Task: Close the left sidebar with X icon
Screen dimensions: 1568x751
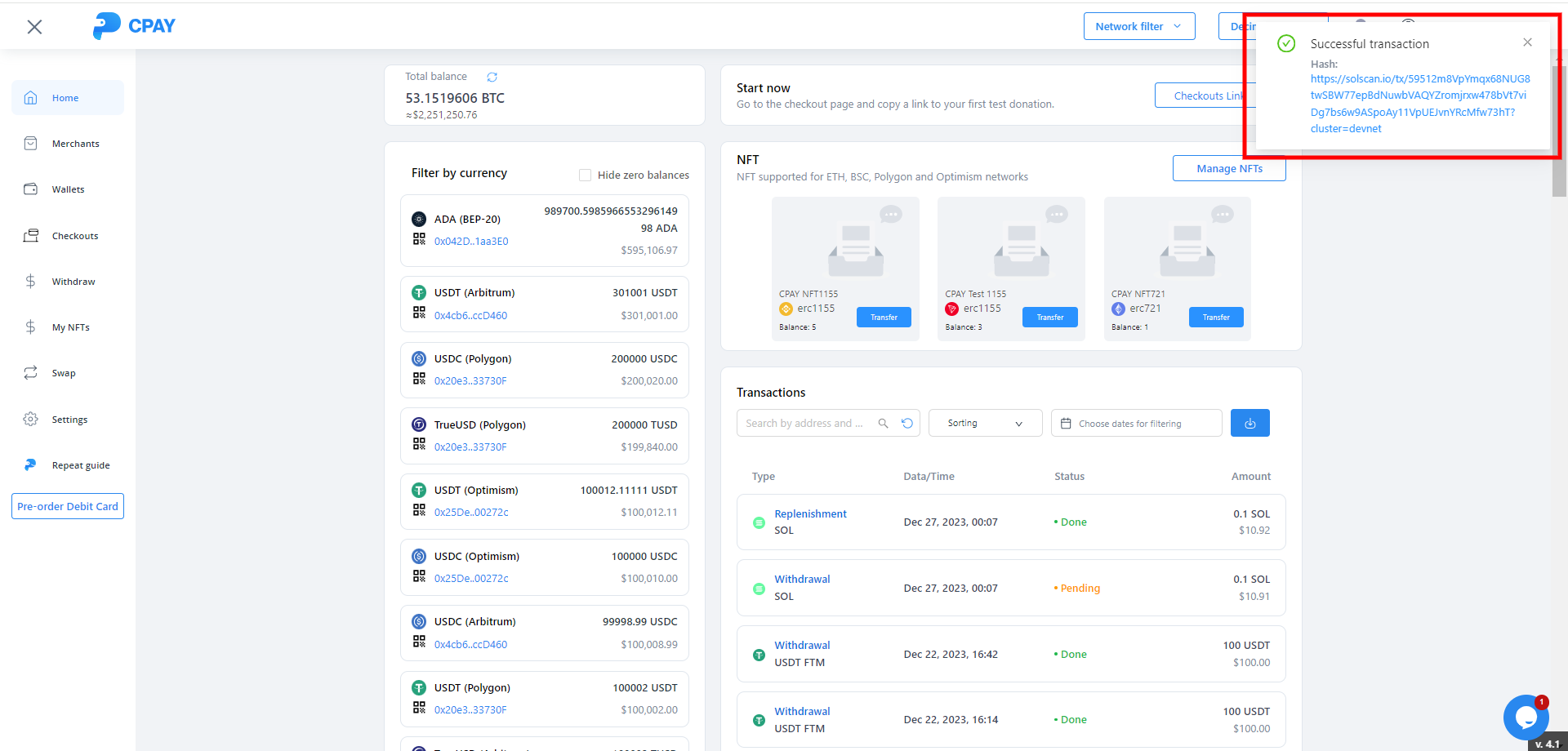Action: click(34, 27)
